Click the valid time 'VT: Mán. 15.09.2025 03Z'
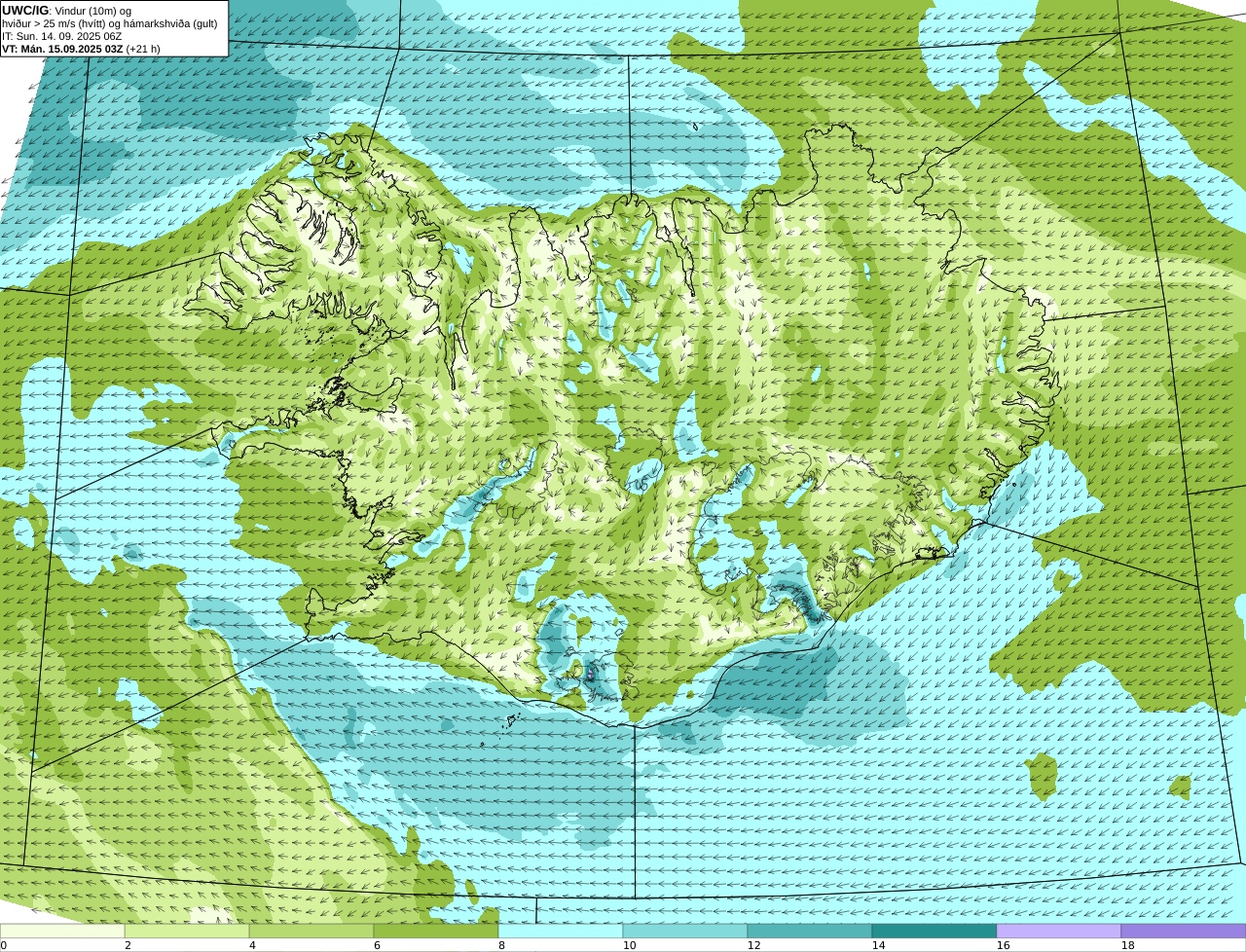This screenshot has width=1246, height=952. [62, 49]
